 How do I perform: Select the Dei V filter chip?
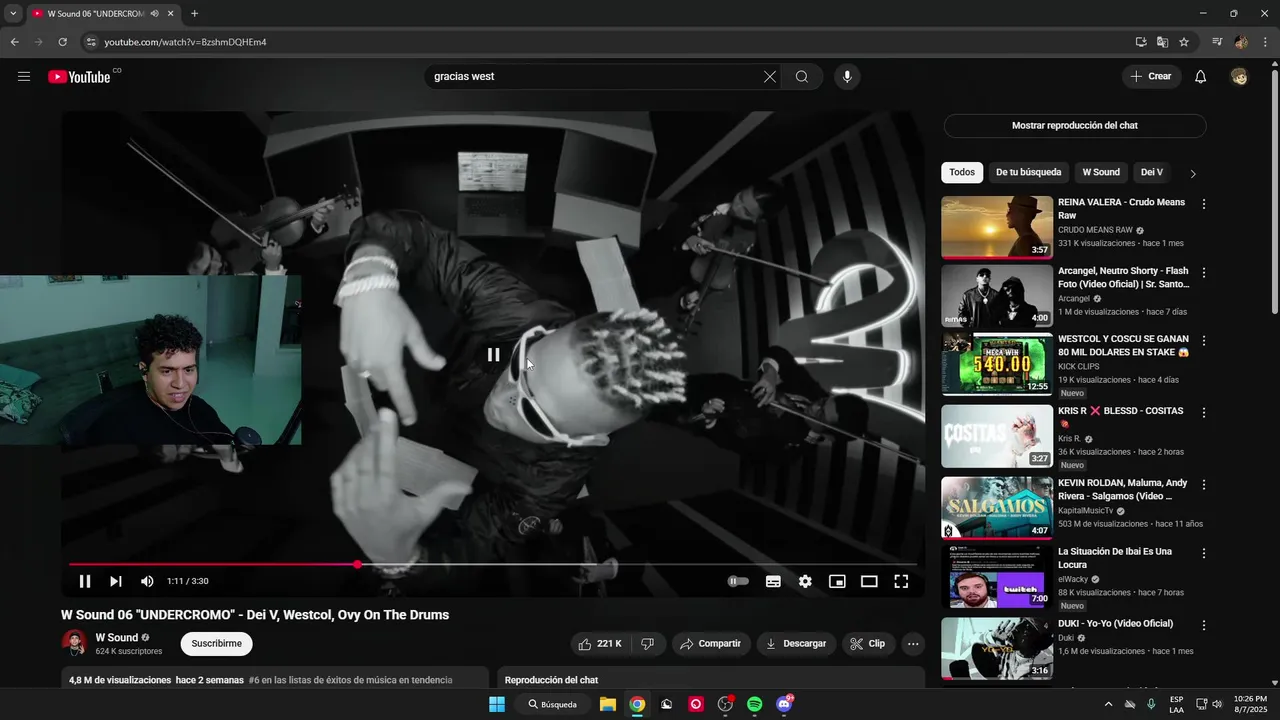pos(1152,173)
